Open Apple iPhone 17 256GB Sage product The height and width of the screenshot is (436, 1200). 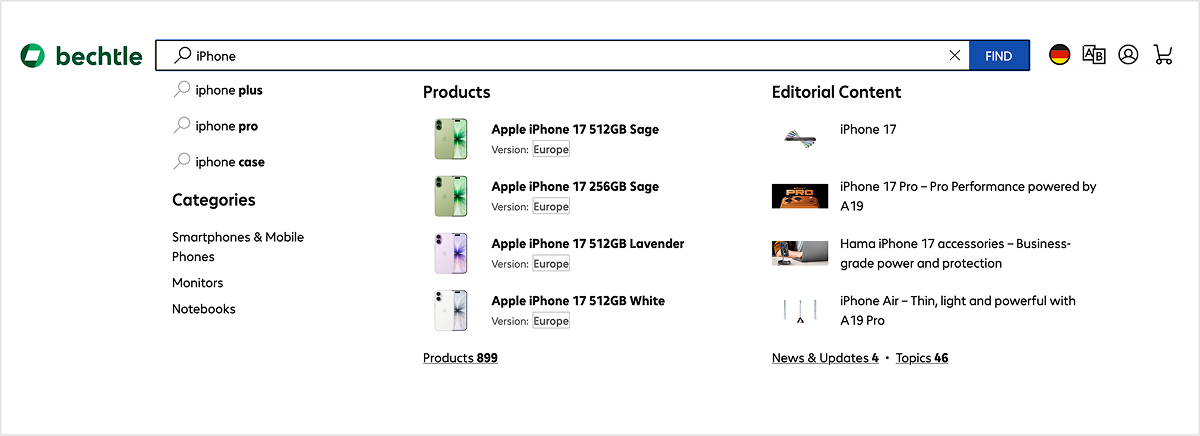(574, 187)
